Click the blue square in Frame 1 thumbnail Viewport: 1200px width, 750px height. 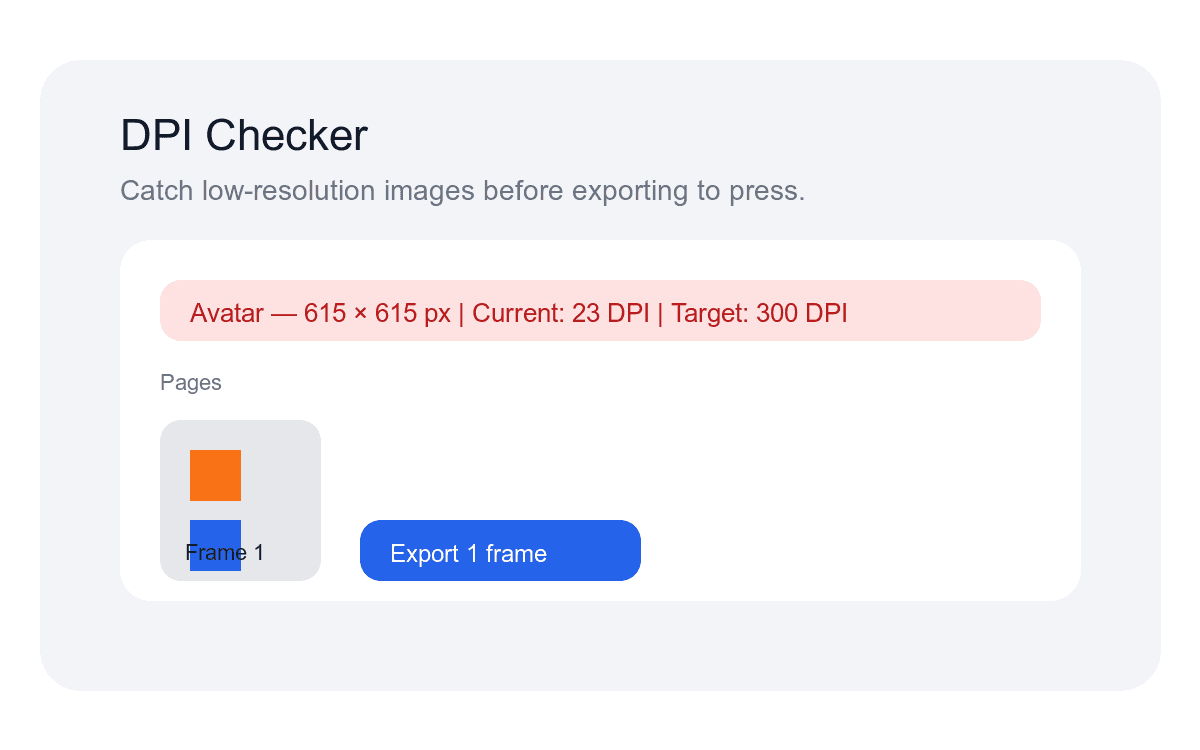pyautogui.click(x=215, y=545)
